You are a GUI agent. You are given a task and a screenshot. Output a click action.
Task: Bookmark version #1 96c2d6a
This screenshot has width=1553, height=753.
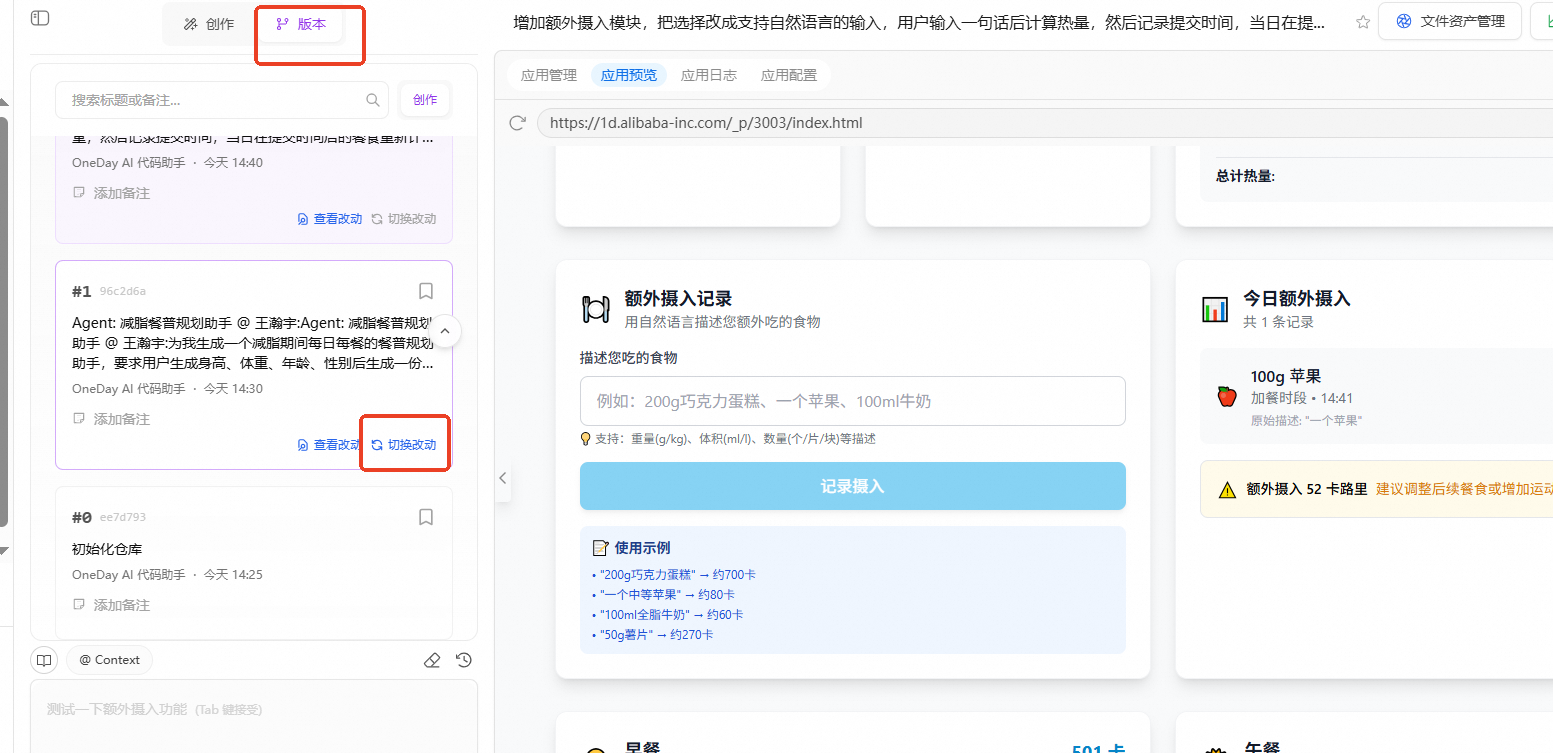[x=426, y=291]
